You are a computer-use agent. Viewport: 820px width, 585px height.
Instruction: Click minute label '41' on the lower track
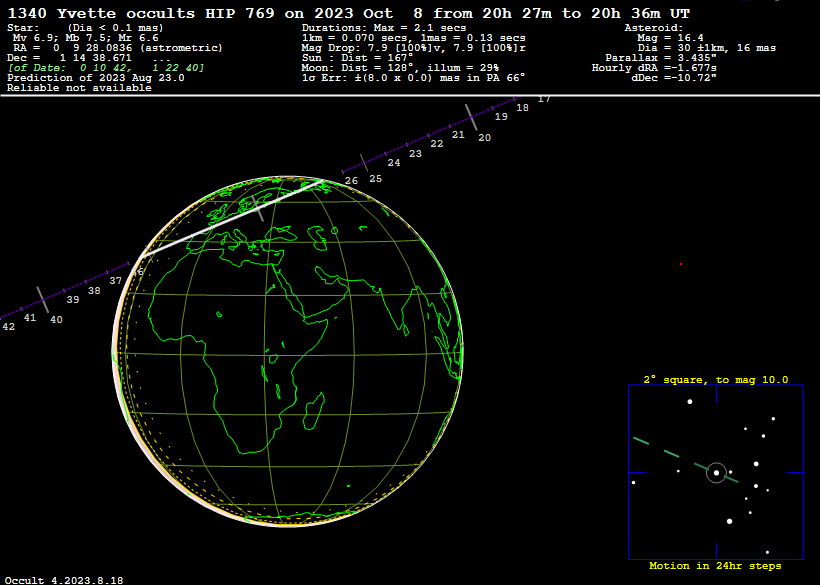(x=30, y=318)
